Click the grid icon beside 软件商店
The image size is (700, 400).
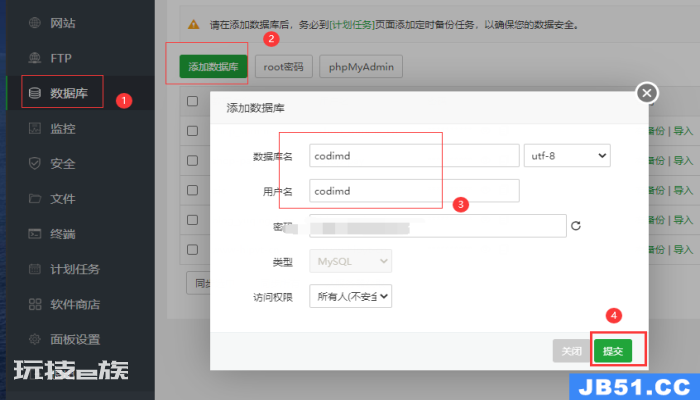click(35, 304)
